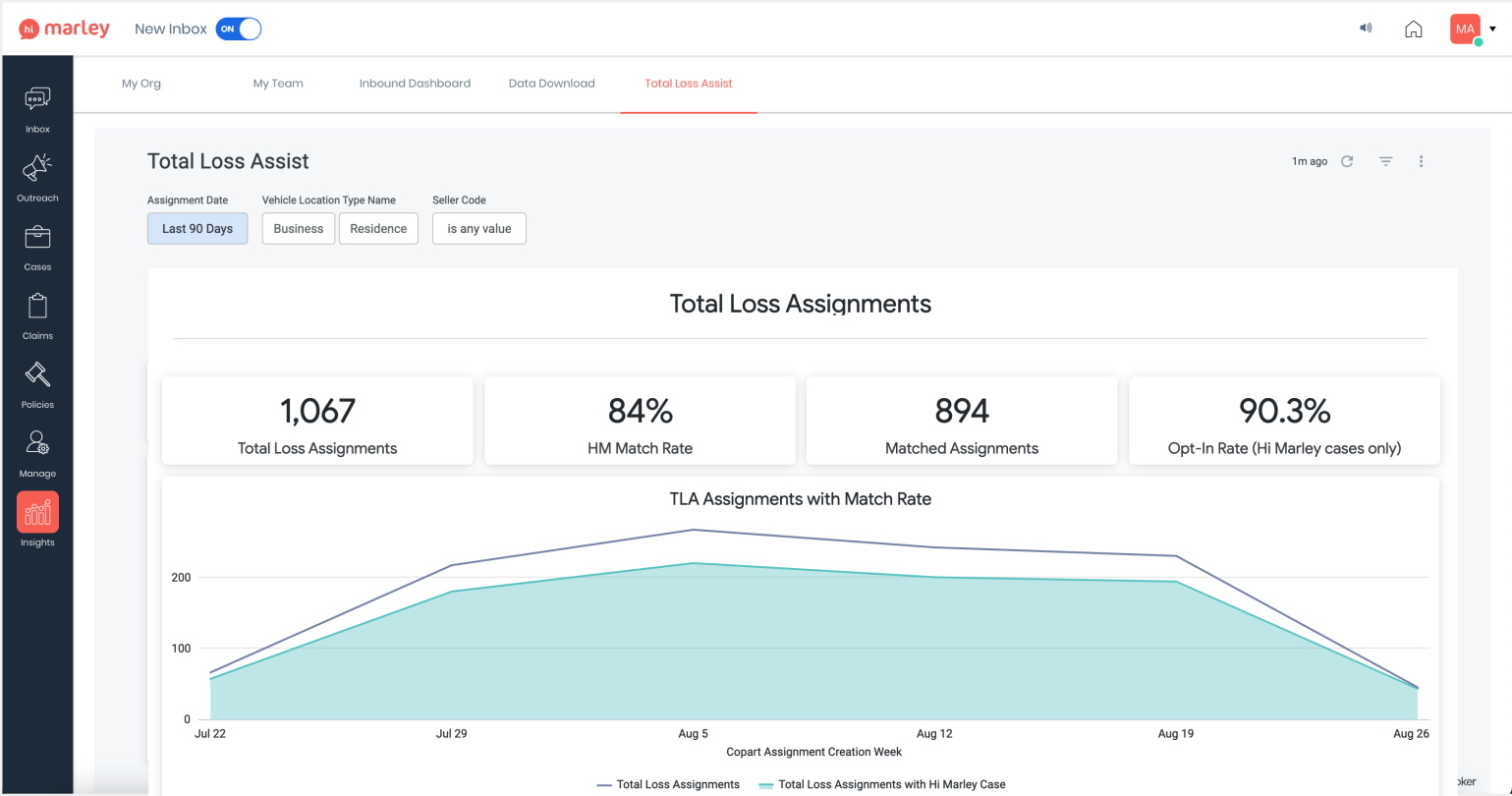Refresh the Total Loss Assist dashboard
Screen dimensions: 1512x796
click(1347, 161)
